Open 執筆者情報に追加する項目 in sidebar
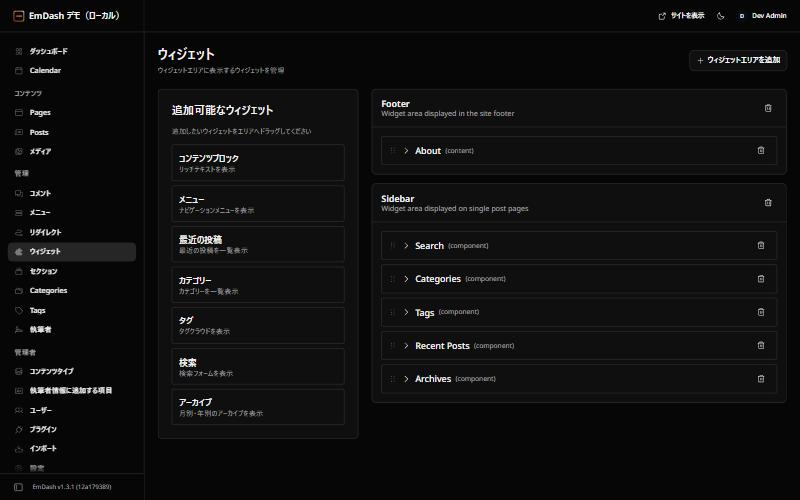Screen dimensions: 800x500 point(72,391)
